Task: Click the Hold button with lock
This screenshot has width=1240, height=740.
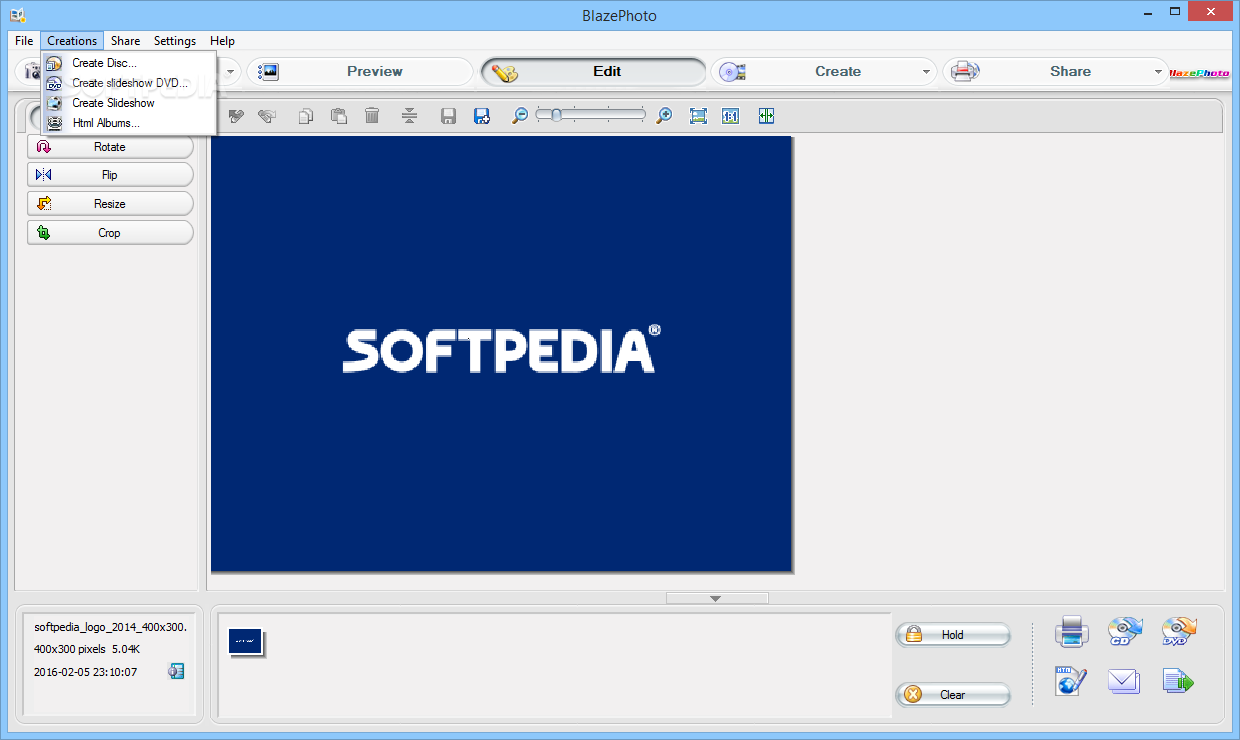Action: (x=953, y=635)
